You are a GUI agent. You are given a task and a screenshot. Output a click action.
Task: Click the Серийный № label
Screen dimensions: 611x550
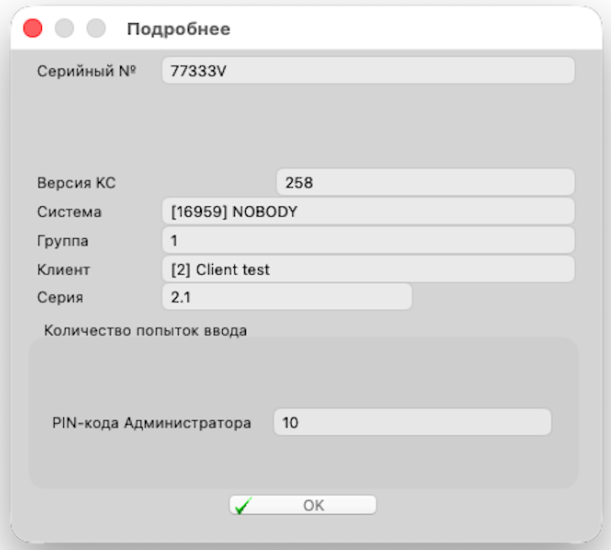[x=87, y=71]
